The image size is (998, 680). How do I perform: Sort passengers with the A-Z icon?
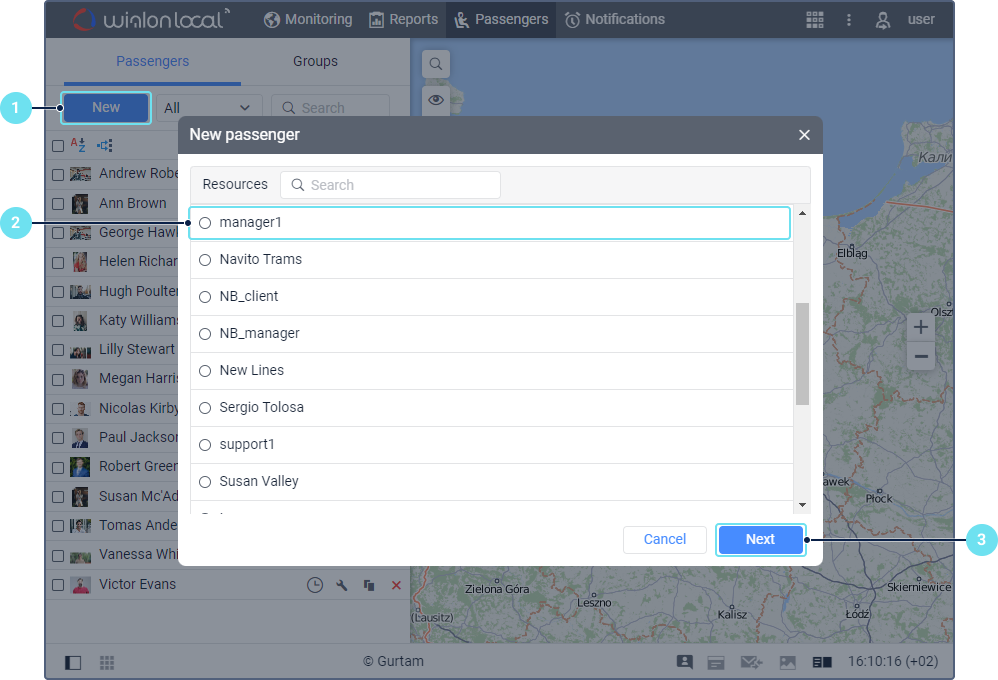pos(78,145)
